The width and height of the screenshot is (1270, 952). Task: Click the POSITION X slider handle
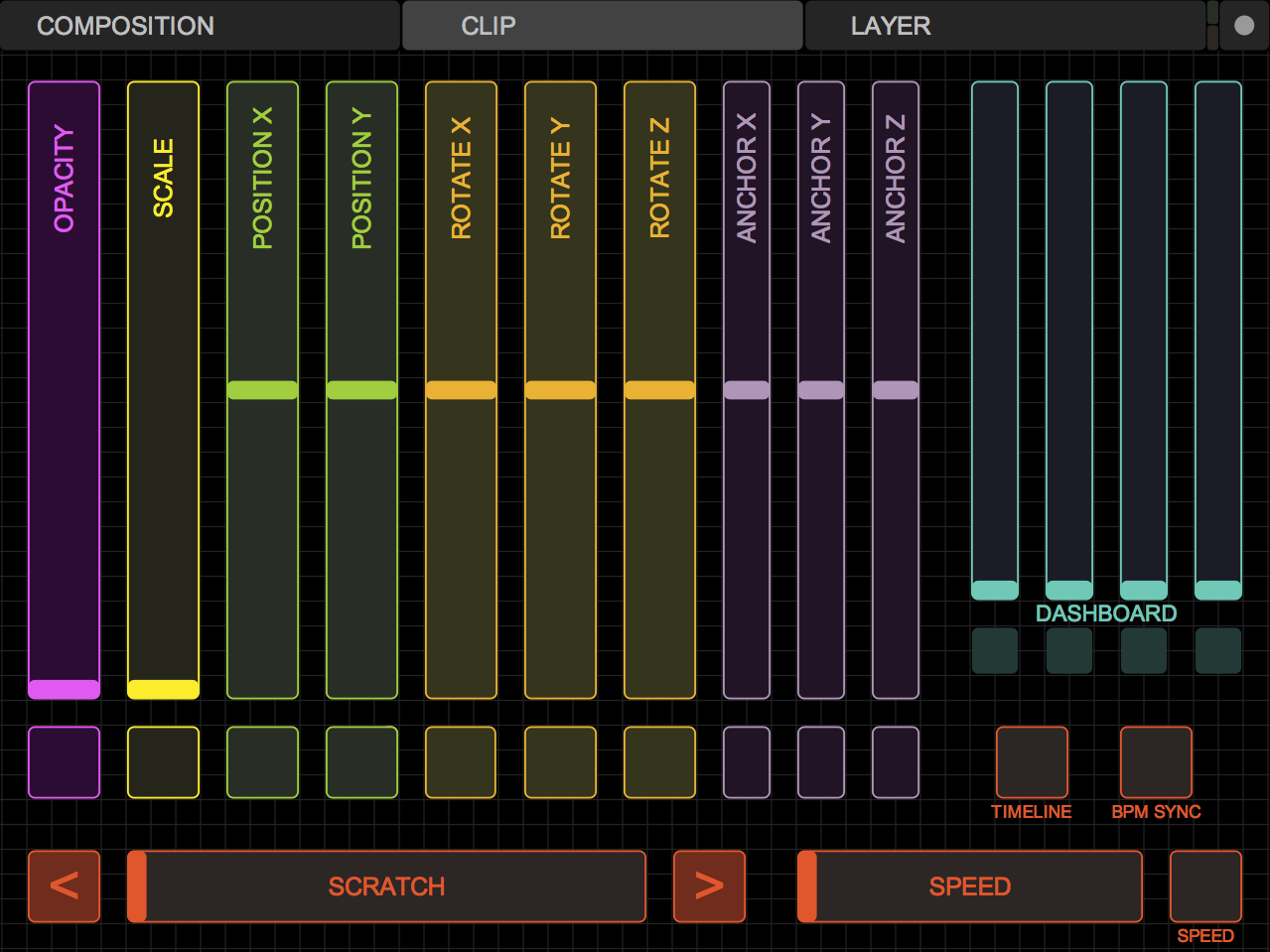(262, 390)
